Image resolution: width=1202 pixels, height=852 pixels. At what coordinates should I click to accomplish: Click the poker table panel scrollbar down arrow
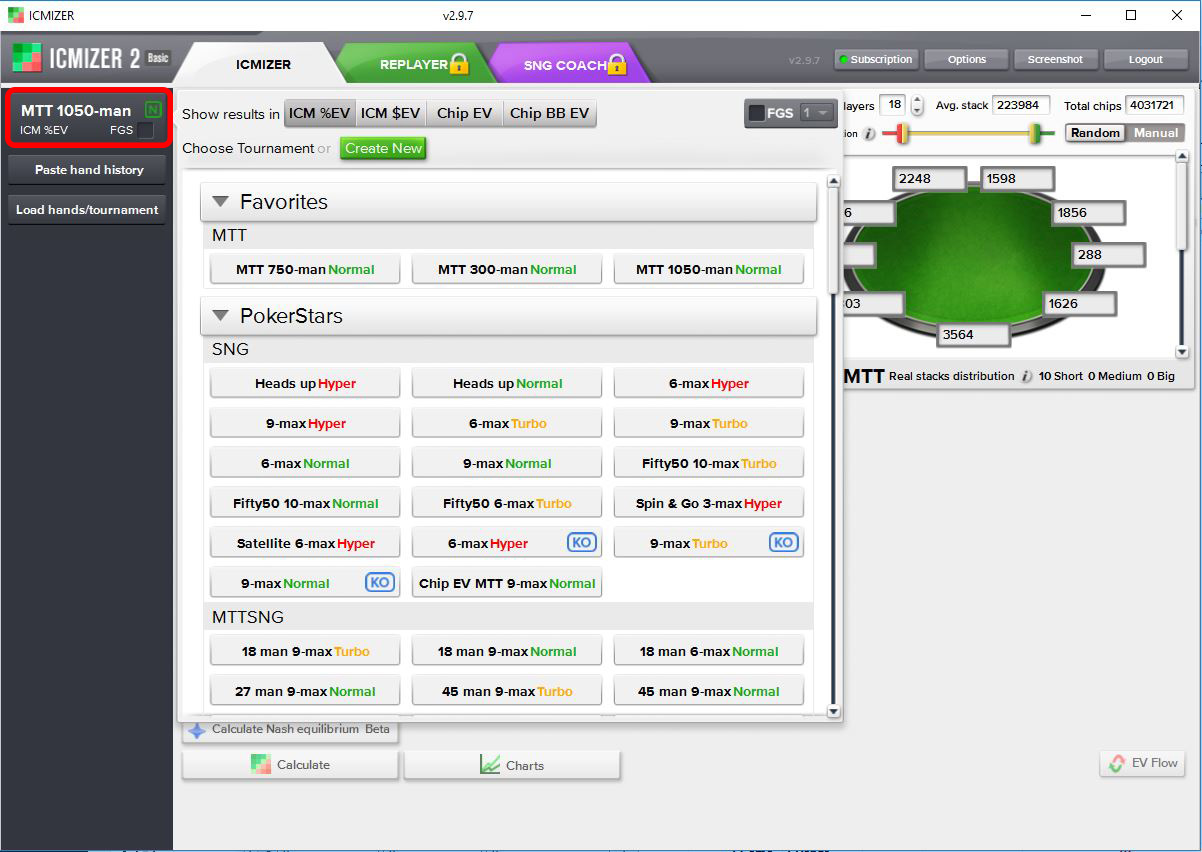click(1182, 352)
